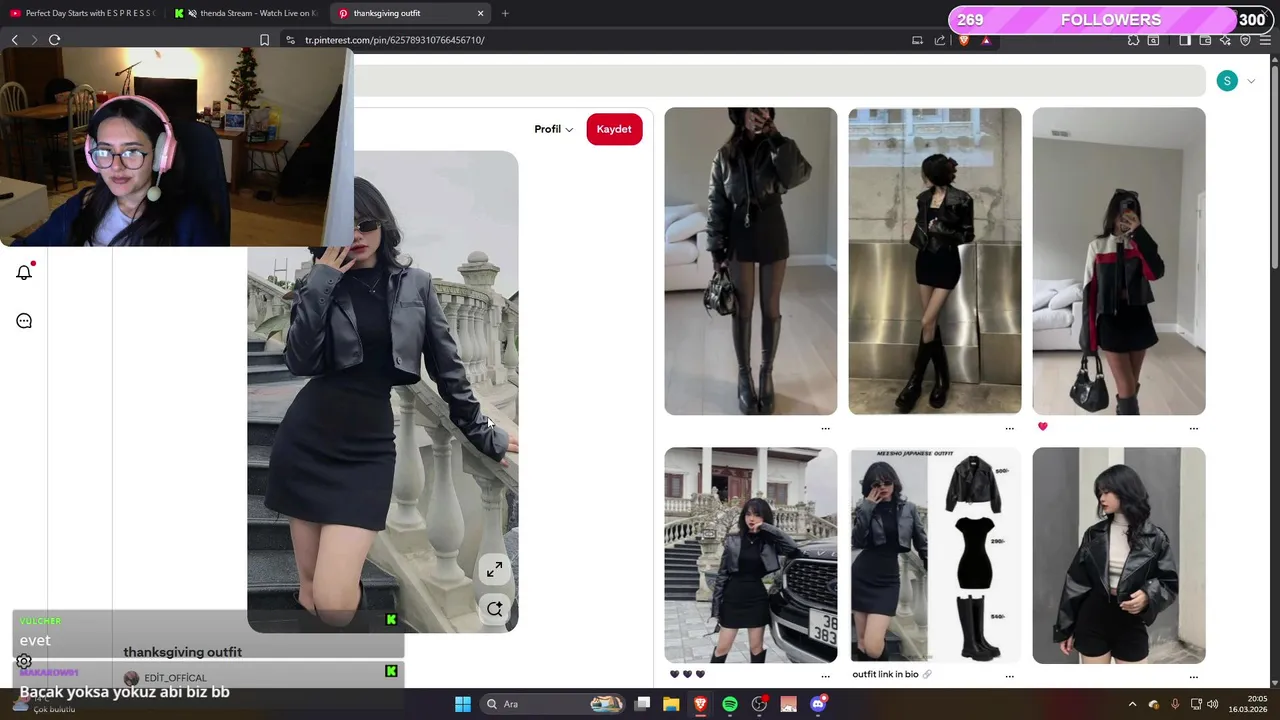Screen dimensions: 1280x720
Task: Open the Brave Shields lion icon
Action: coord(964,40)
